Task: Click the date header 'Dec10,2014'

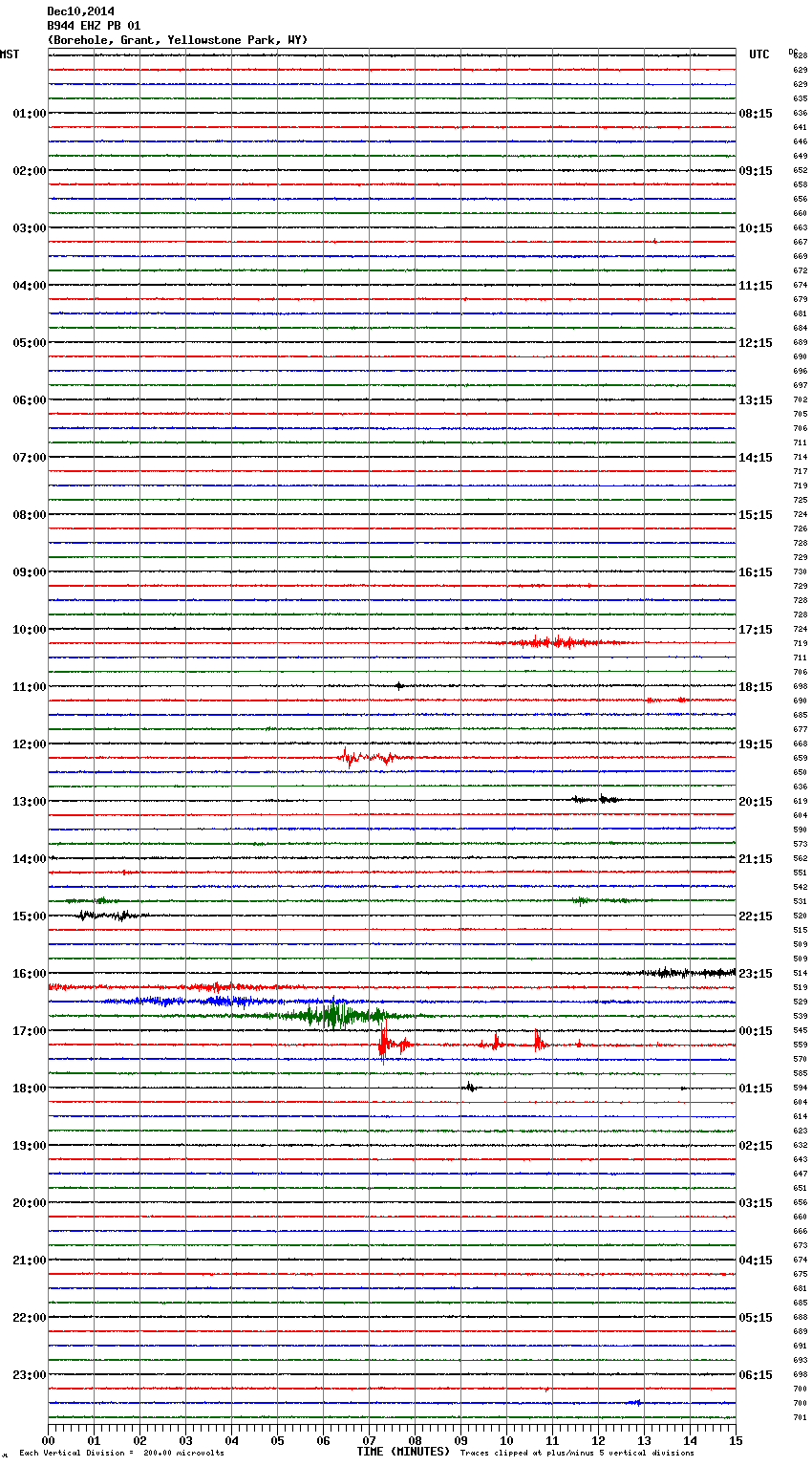Action: 80,11
